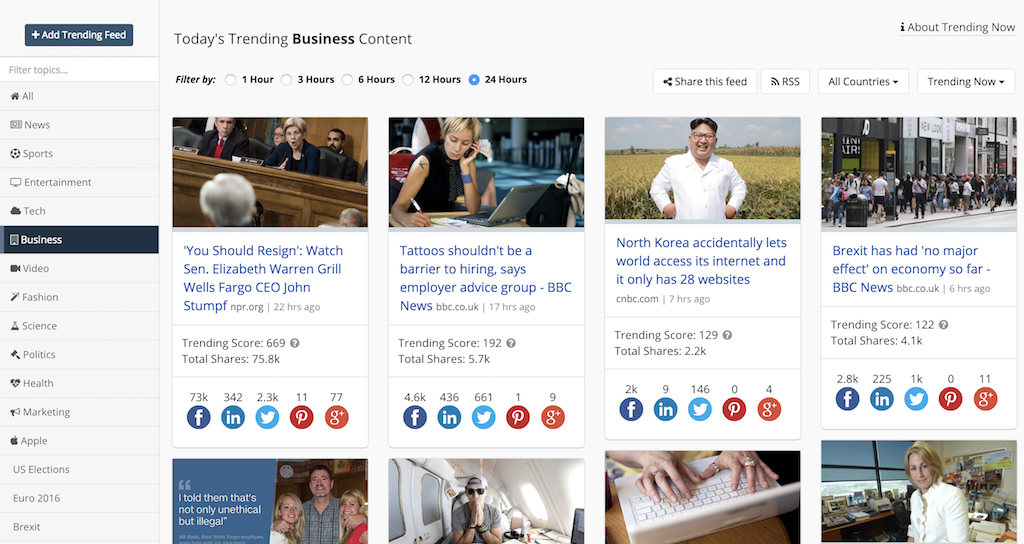The image size is (1024, 544).
Task: Open the All Countries dropdown
Action: (x=863, y=82)
